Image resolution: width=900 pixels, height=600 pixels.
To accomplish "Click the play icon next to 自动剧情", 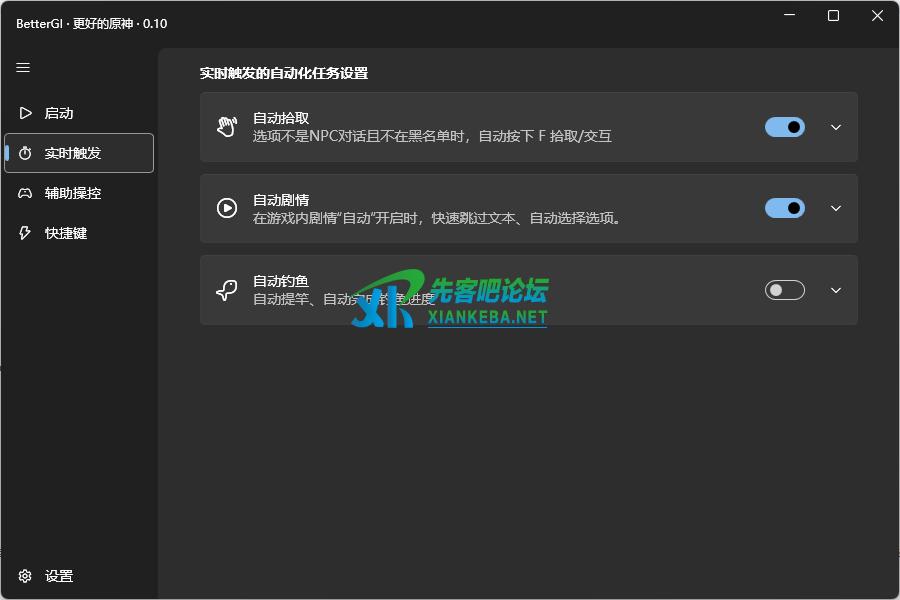I will (226, 208).
